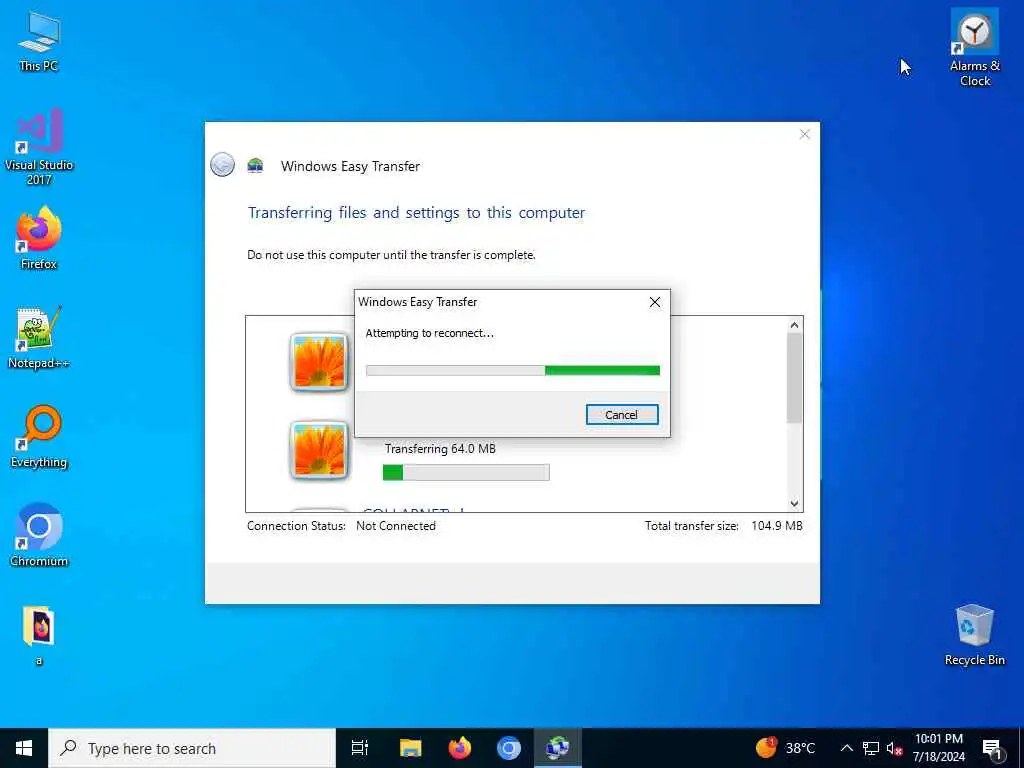Click the transfer list scrollbar thumb
The image size is (1024, 768).
tap(794, 377)
